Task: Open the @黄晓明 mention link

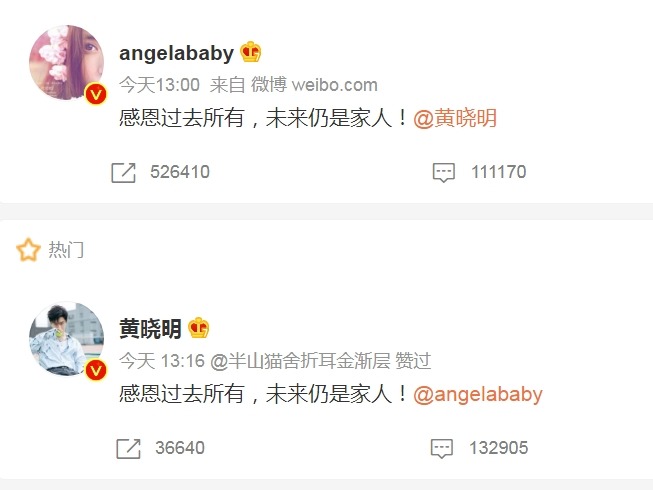Action: [455, 118]
